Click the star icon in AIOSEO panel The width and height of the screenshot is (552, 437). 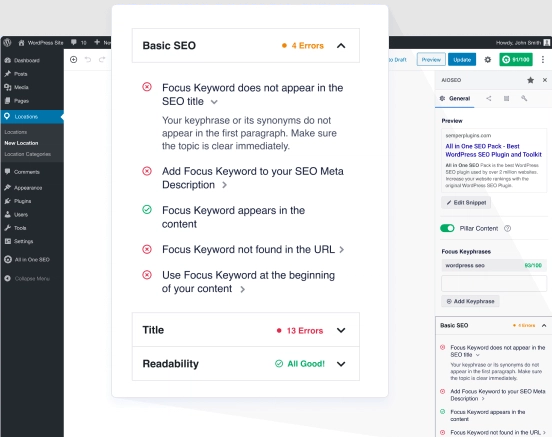[x=531, y=80]
